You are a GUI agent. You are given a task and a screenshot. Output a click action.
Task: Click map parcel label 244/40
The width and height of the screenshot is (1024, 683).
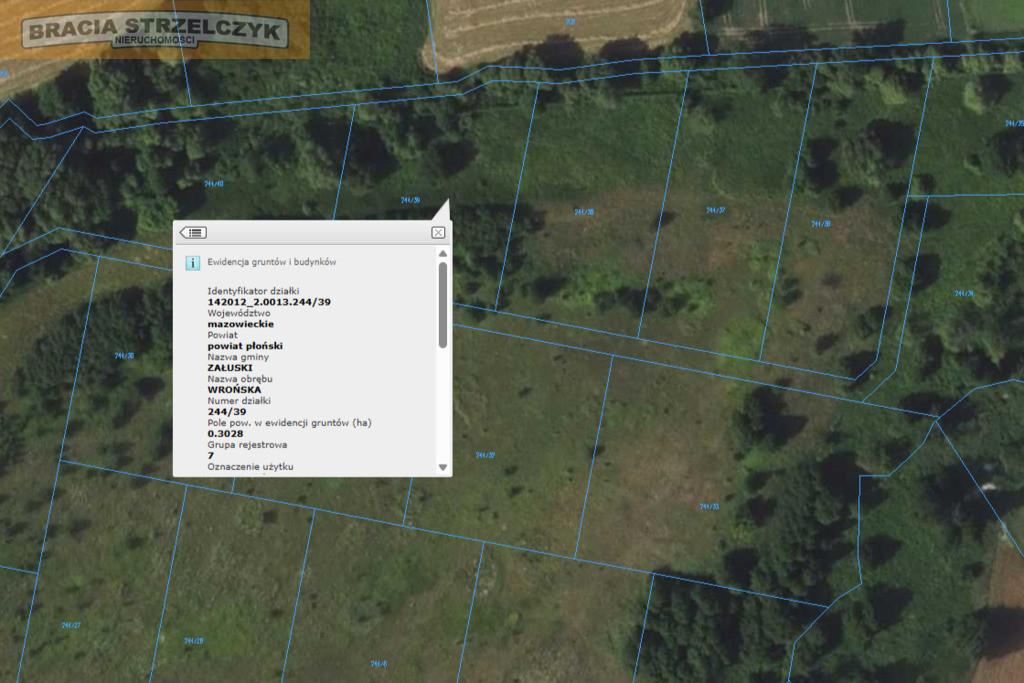point(214,184)
